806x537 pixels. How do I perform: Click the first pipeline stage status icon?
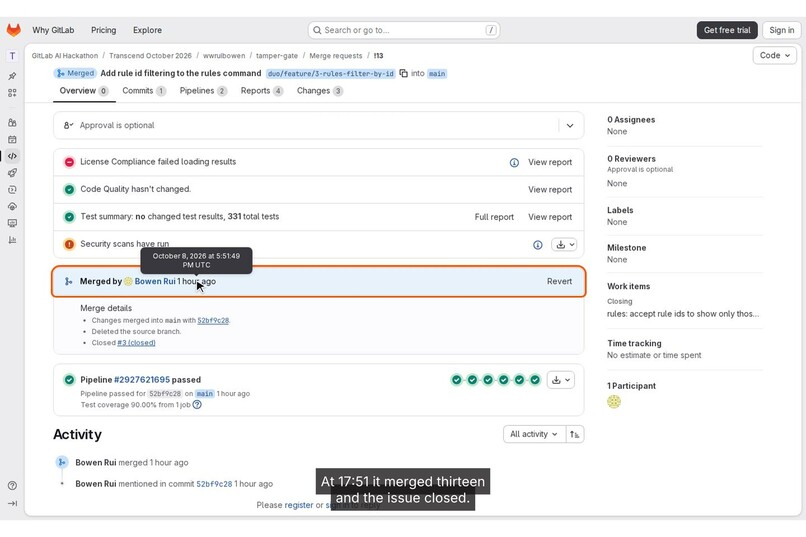point(456,380)
